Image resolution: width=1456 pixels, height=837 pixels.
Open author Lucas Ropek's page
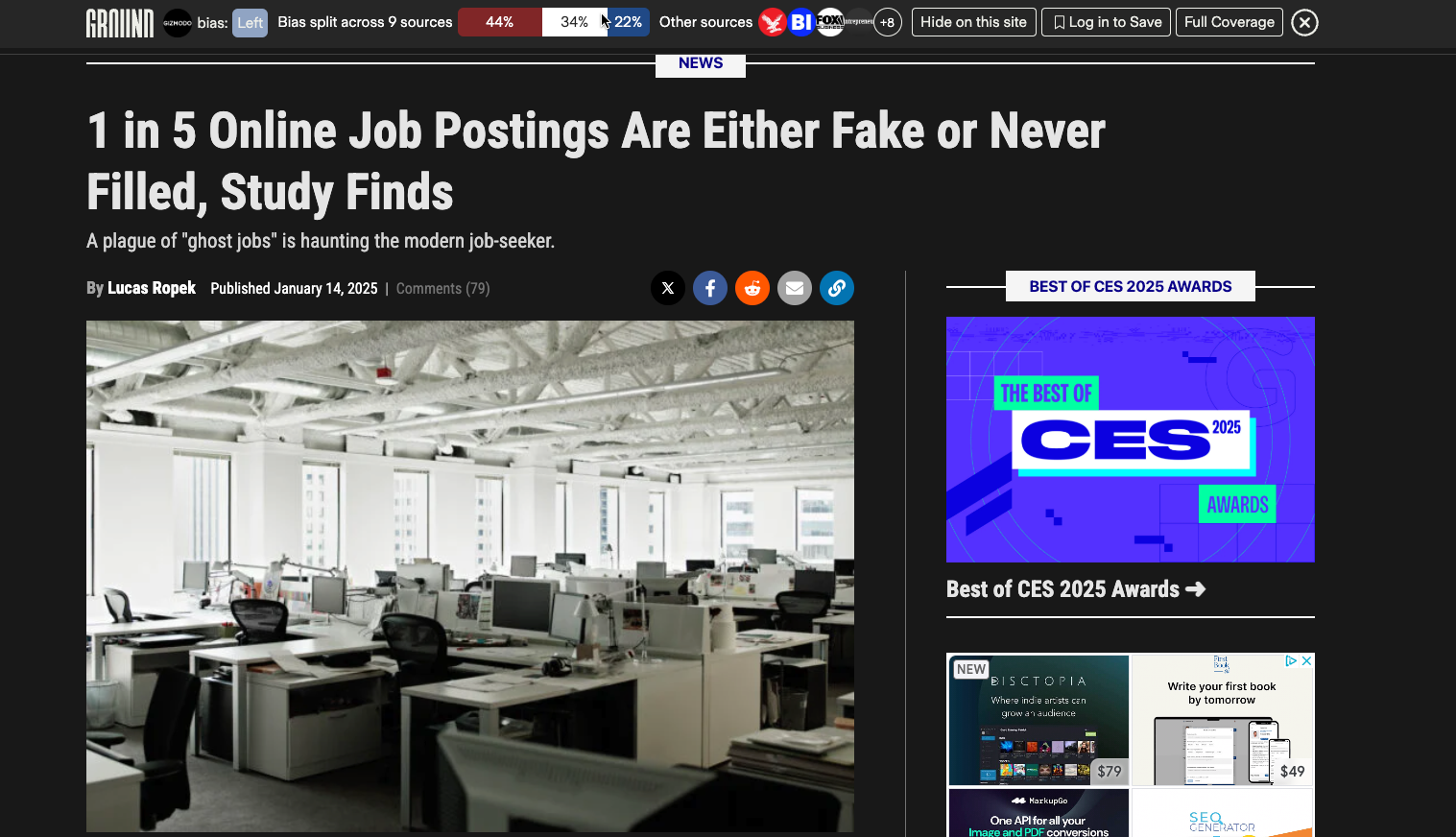point(152,288)
